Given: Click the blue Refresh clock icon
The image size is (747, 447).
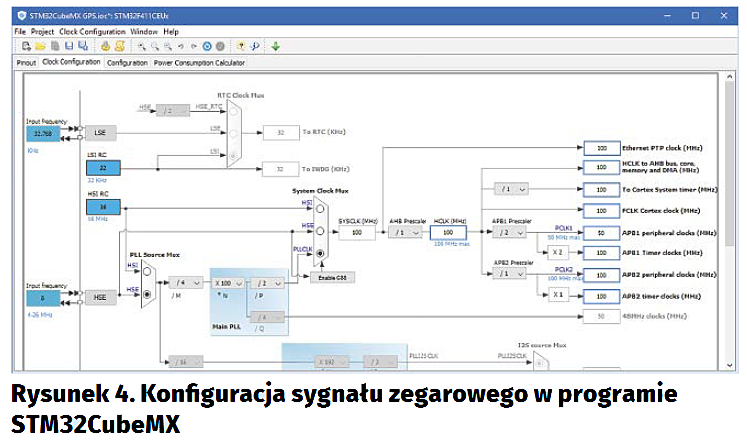Looking at the screenshot, I should coord(207,46).
